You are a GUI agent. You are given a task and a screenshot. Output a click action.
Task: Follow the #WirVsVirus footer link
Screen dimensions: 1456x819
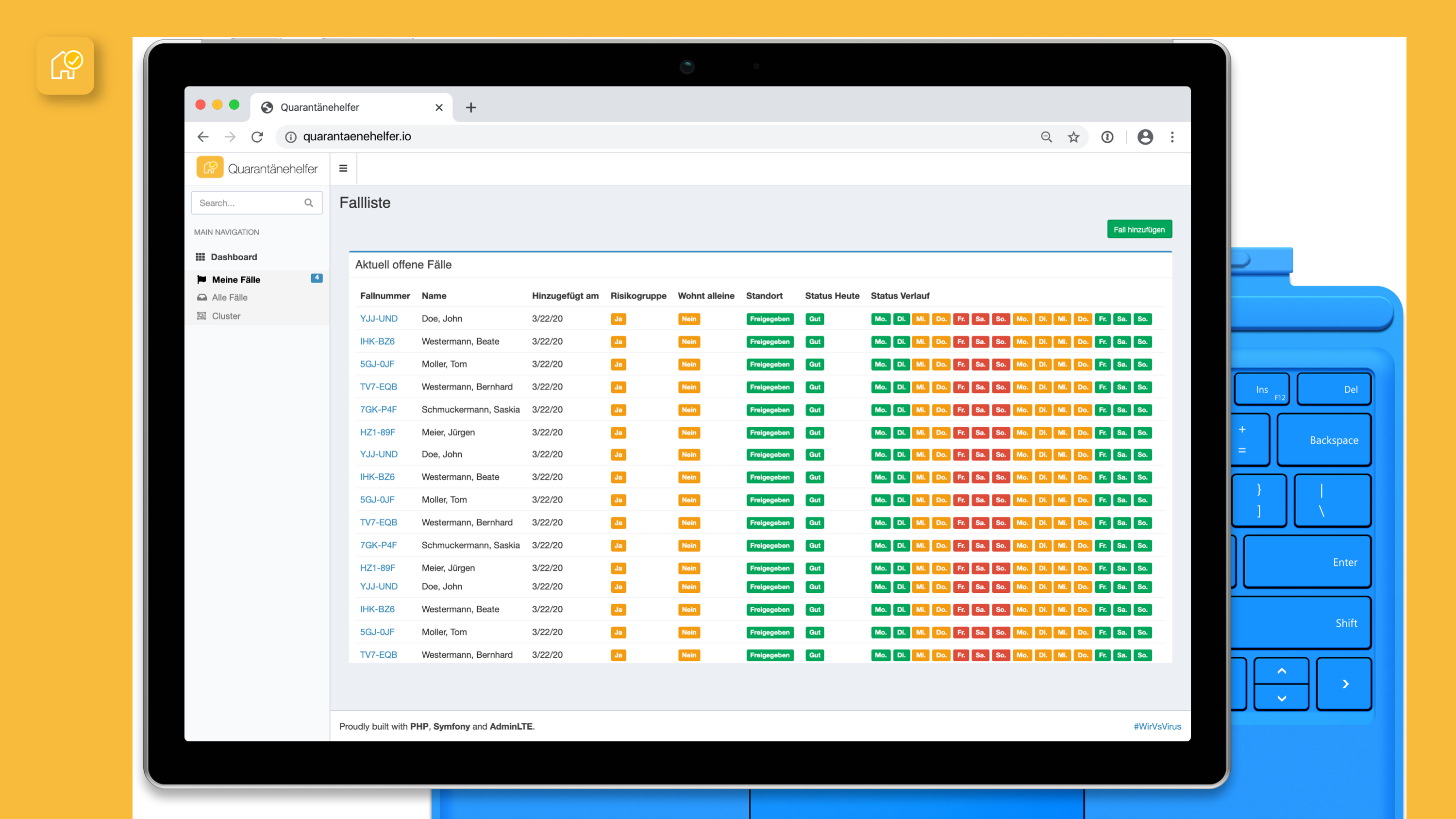tap(1157, 726)
